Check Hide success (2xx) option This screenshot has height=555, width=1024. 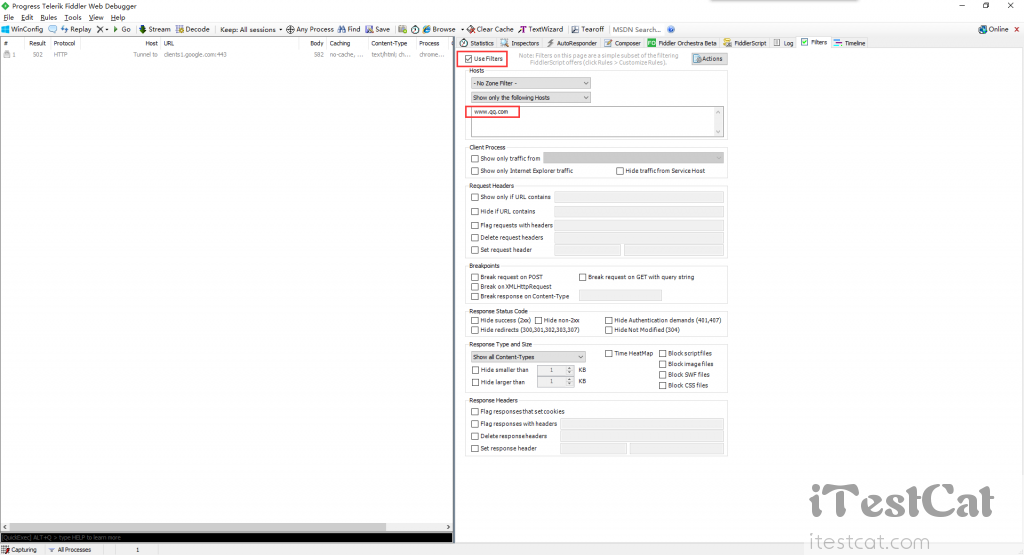(475, 321)
